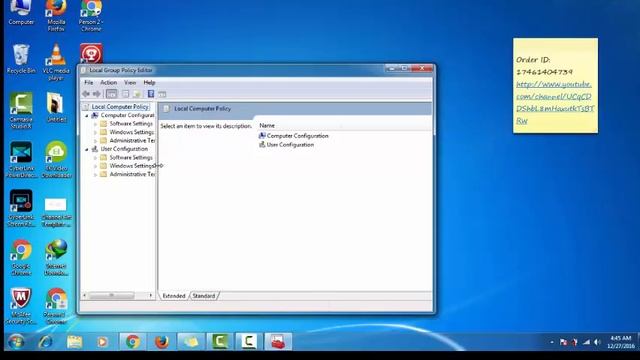Select CyberLink Screen Recorder desktop shortcut

pos(21,209)
